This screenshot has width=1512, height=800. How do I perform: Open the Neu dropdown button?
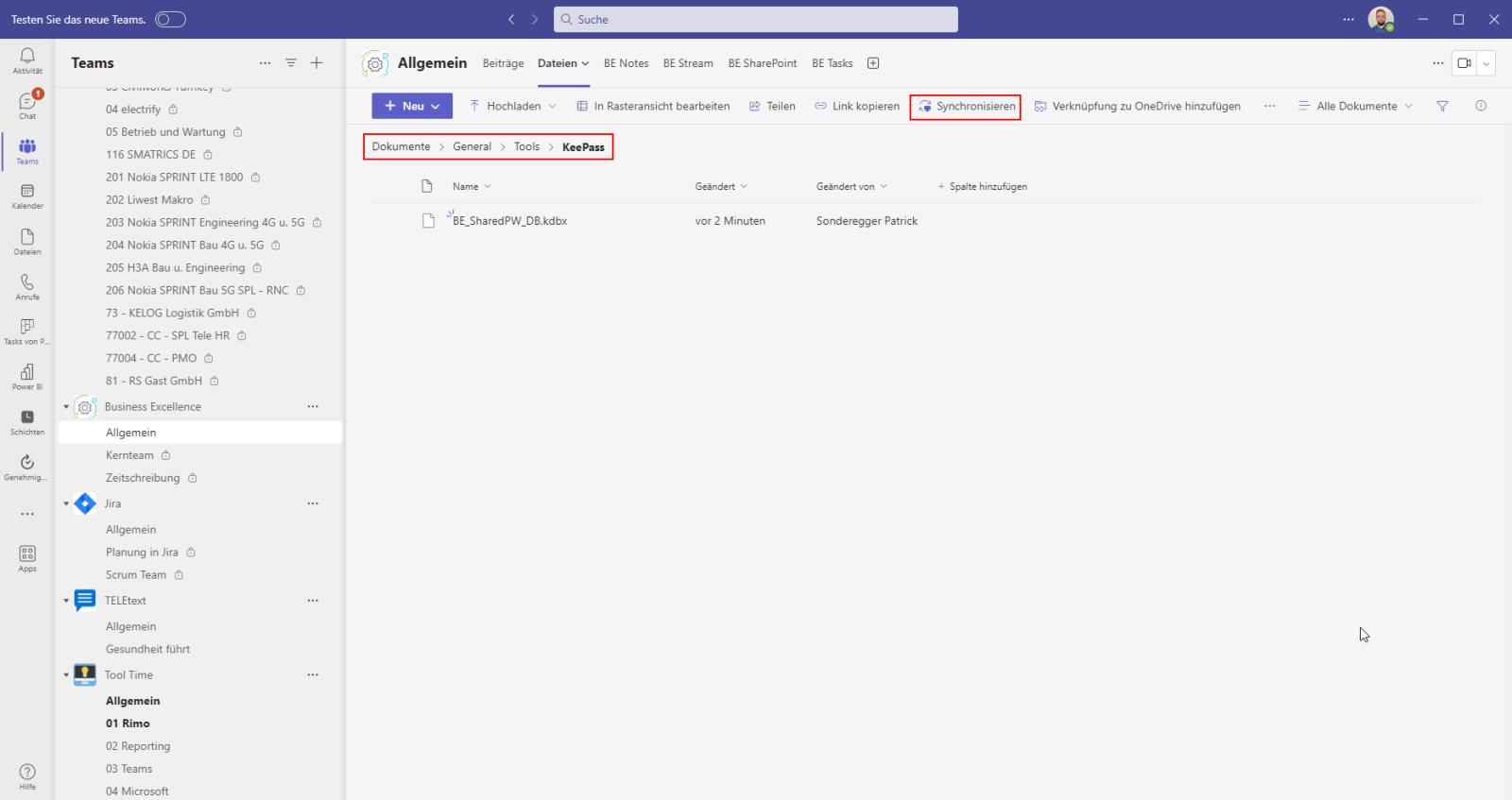point(412,106)
